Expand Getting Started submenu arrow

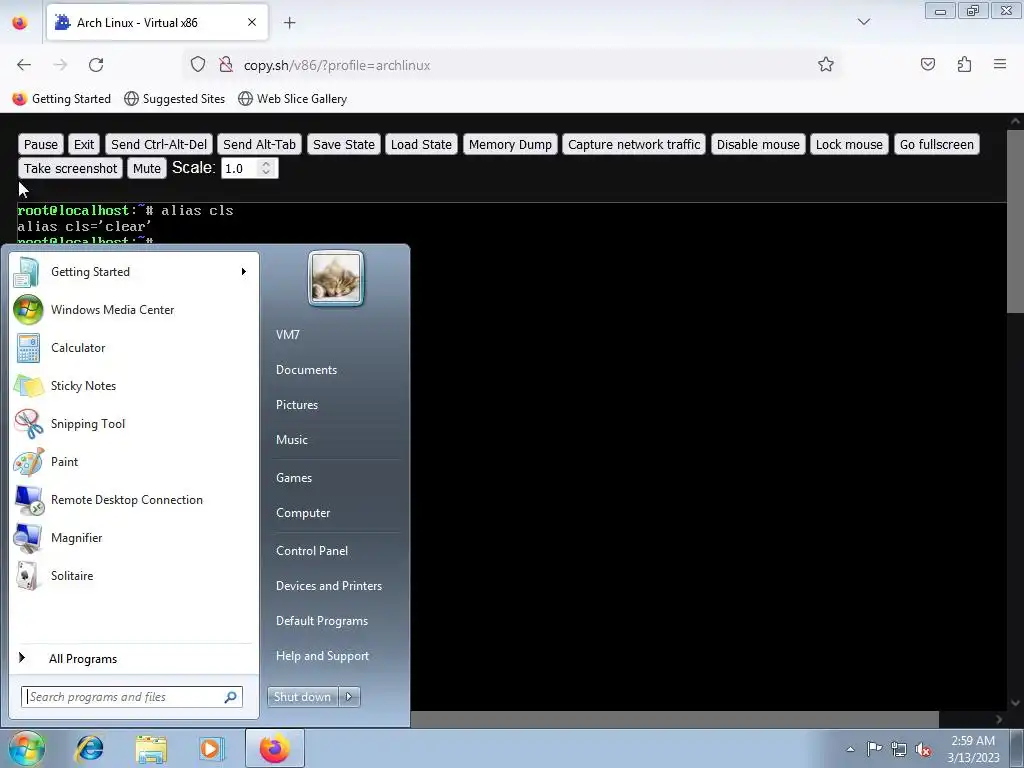click(244, 272)
